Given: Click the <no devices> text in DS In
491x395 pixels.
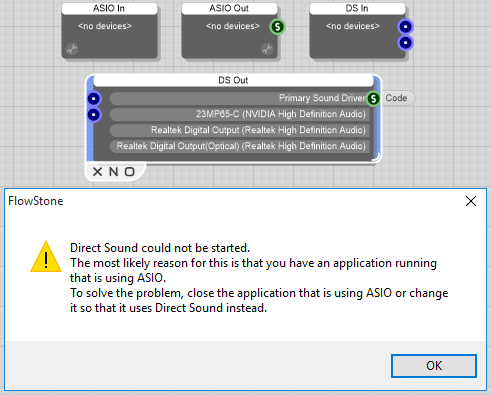Looking at the screenshot, I should coord(353,26).
